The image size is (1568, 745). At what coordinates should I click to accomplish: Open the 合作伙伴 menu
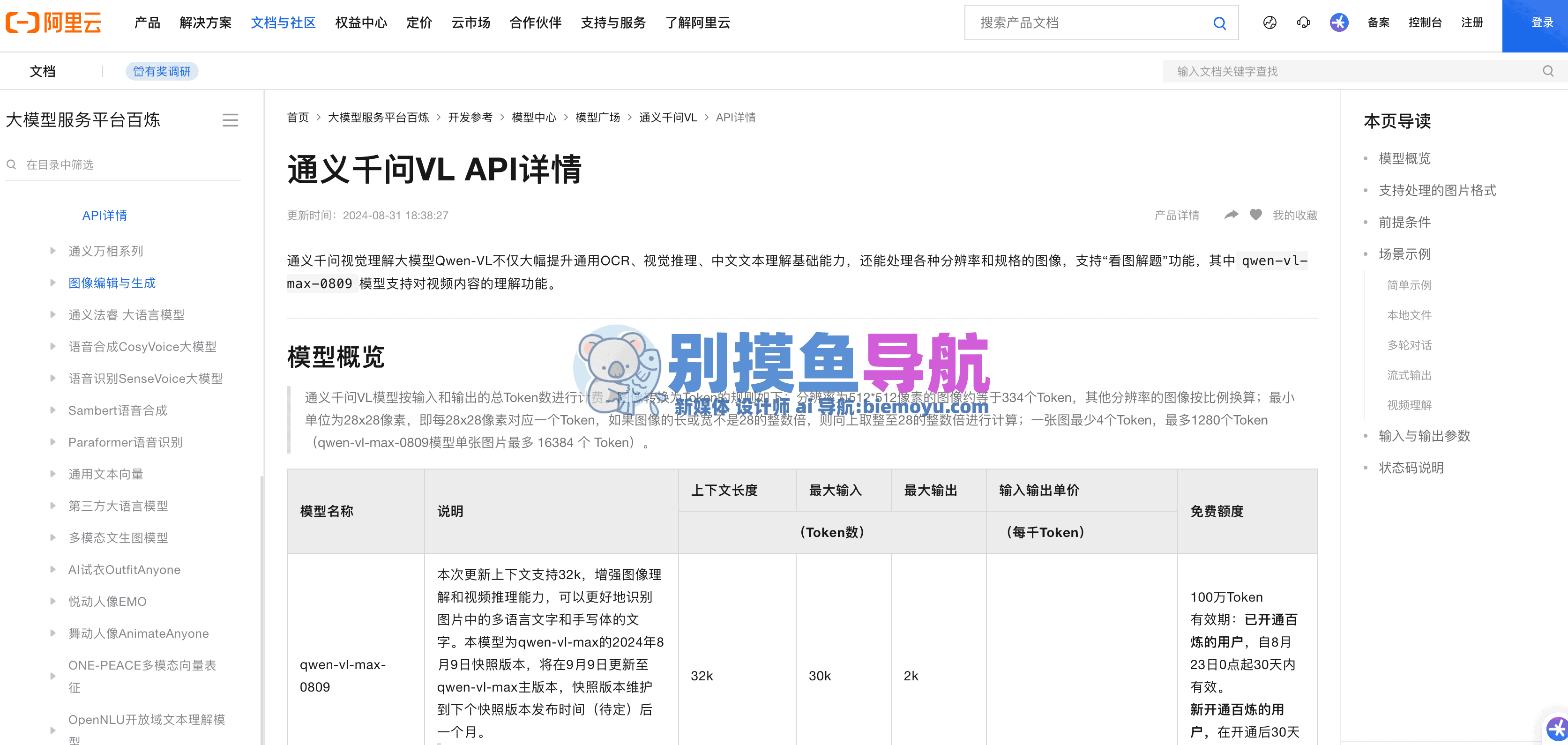click(x=535, y=22)
